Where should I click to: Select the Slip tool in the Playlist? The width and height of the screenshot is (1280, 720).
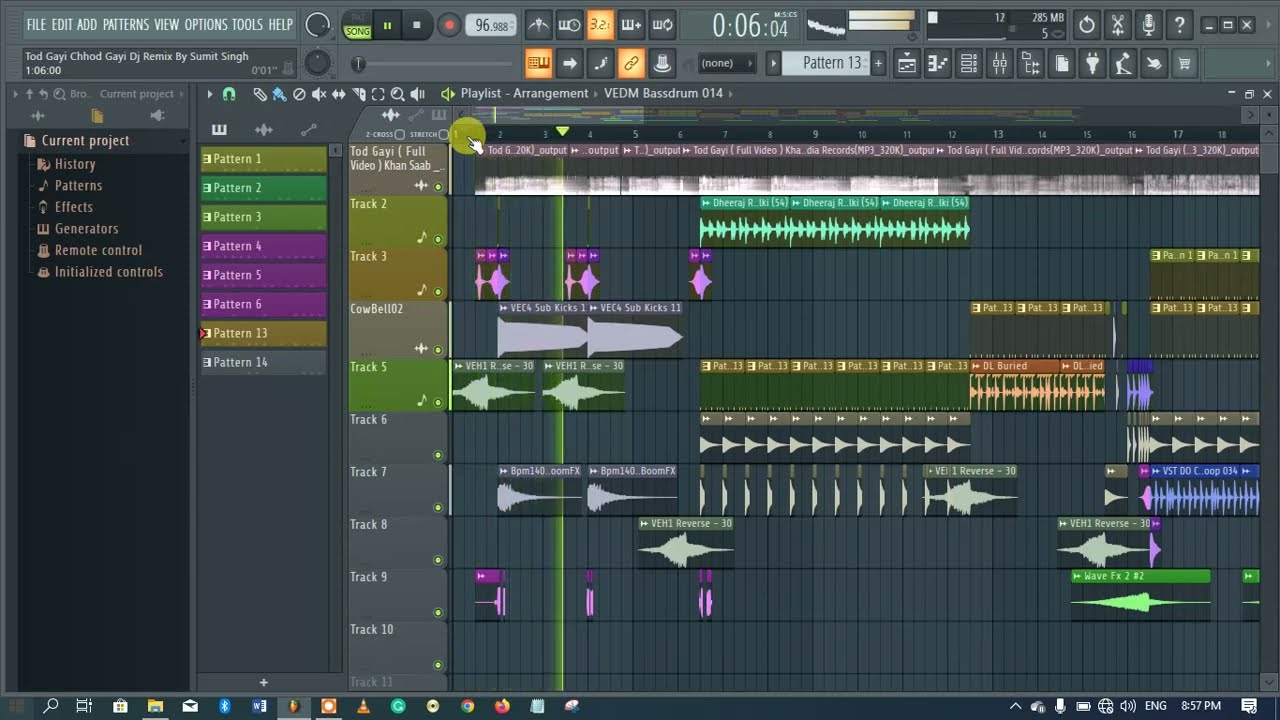339,94
